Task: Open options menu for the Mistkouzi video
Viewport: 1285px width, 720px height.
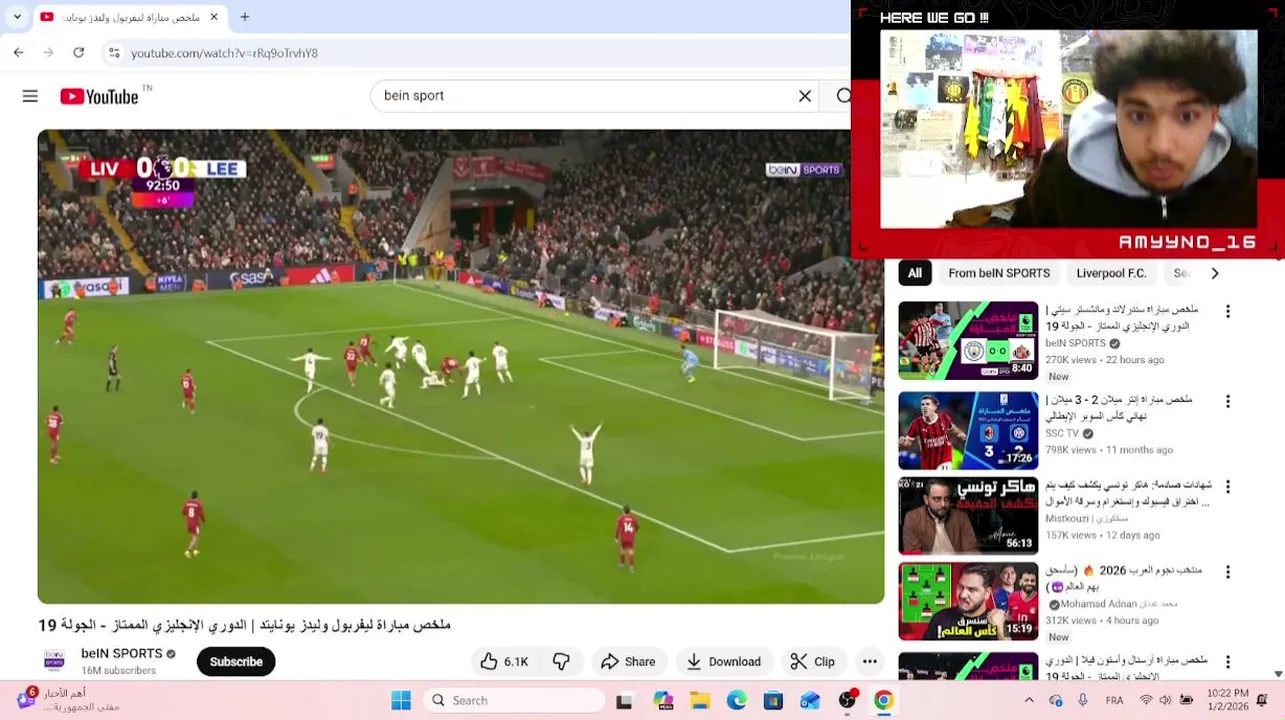Action: point(1228,487)
